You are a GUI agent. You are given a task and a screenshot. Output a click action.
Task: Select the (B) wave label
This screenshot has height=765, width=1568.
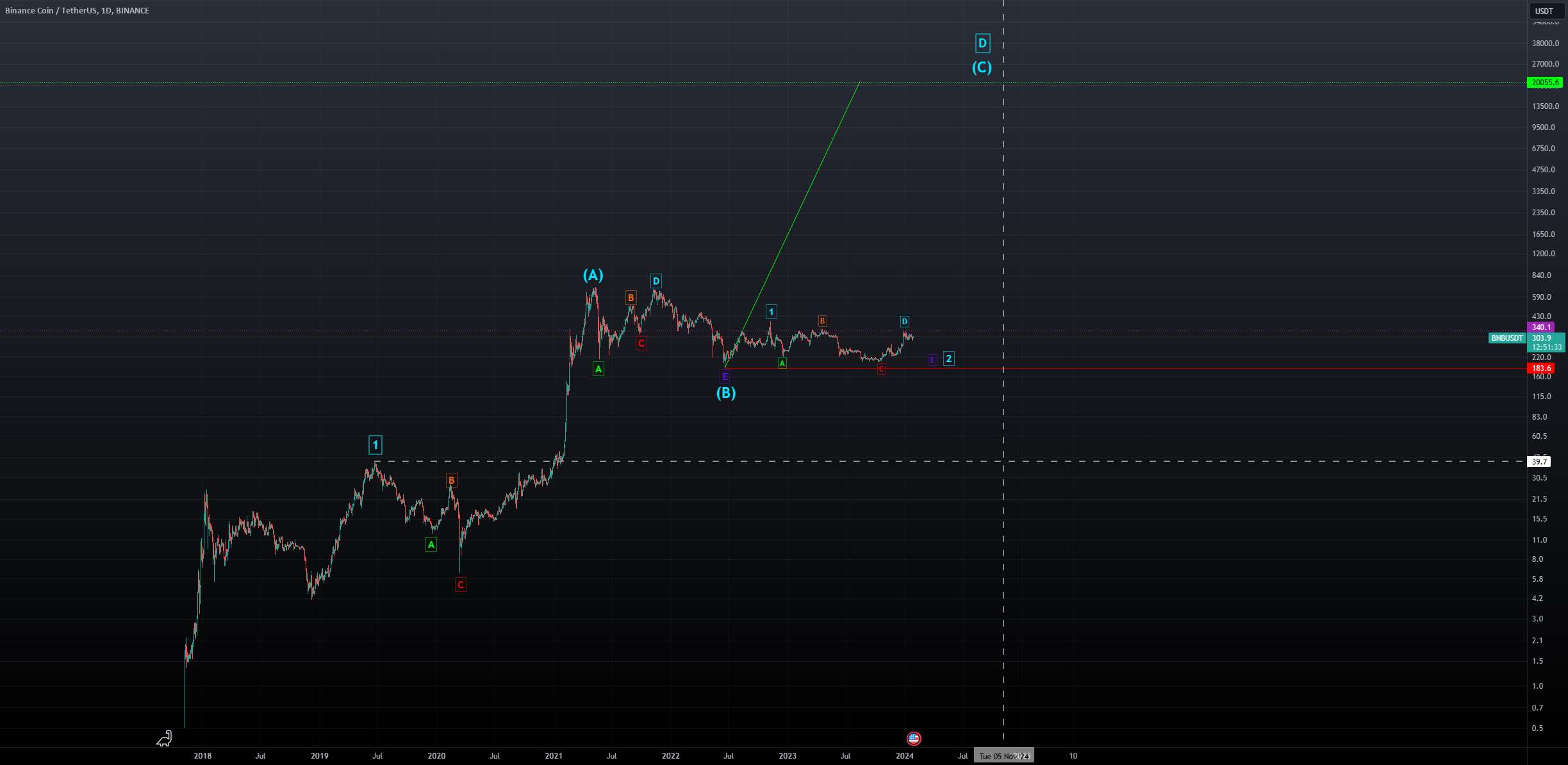pos(726,393)
